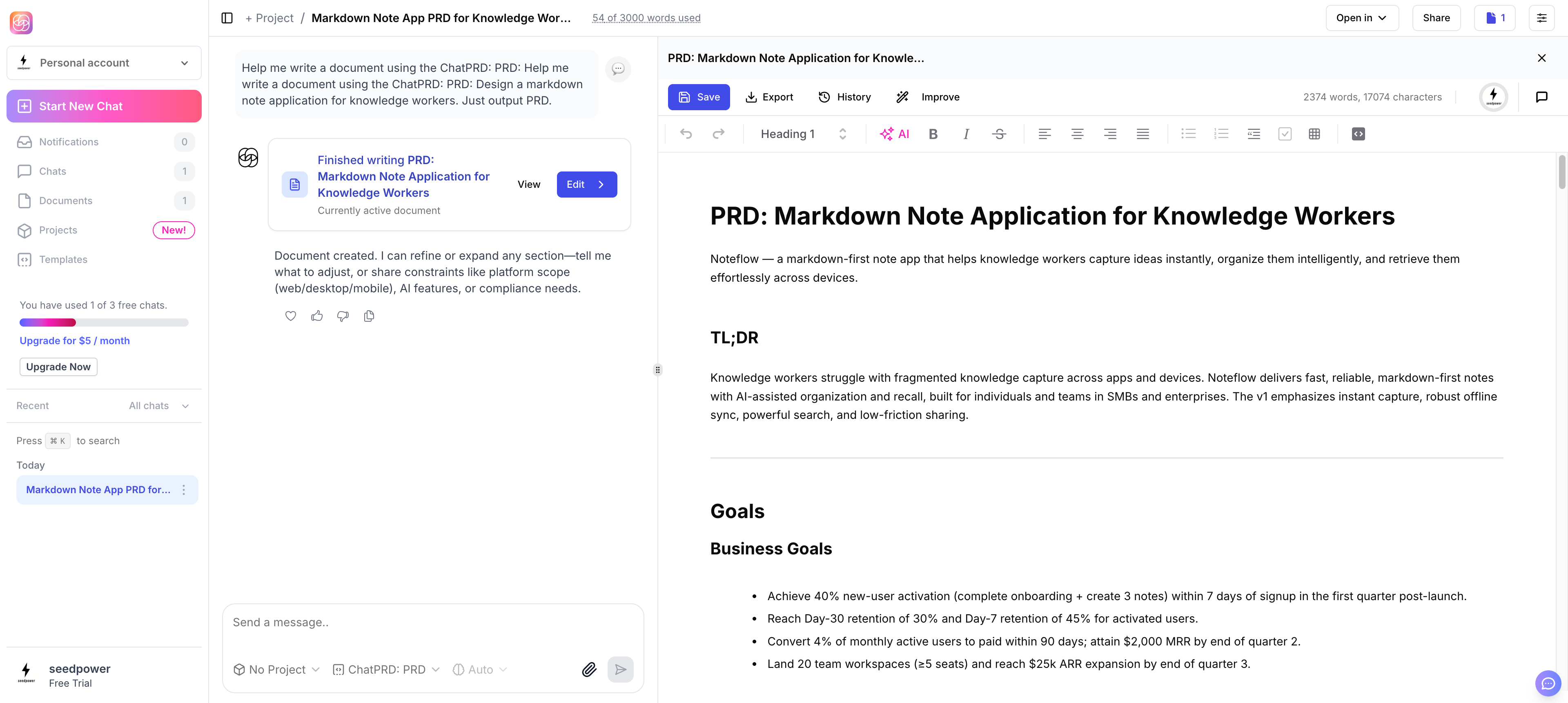
Task: Give thumbs up to the response
Action: [x=316, y=316]
